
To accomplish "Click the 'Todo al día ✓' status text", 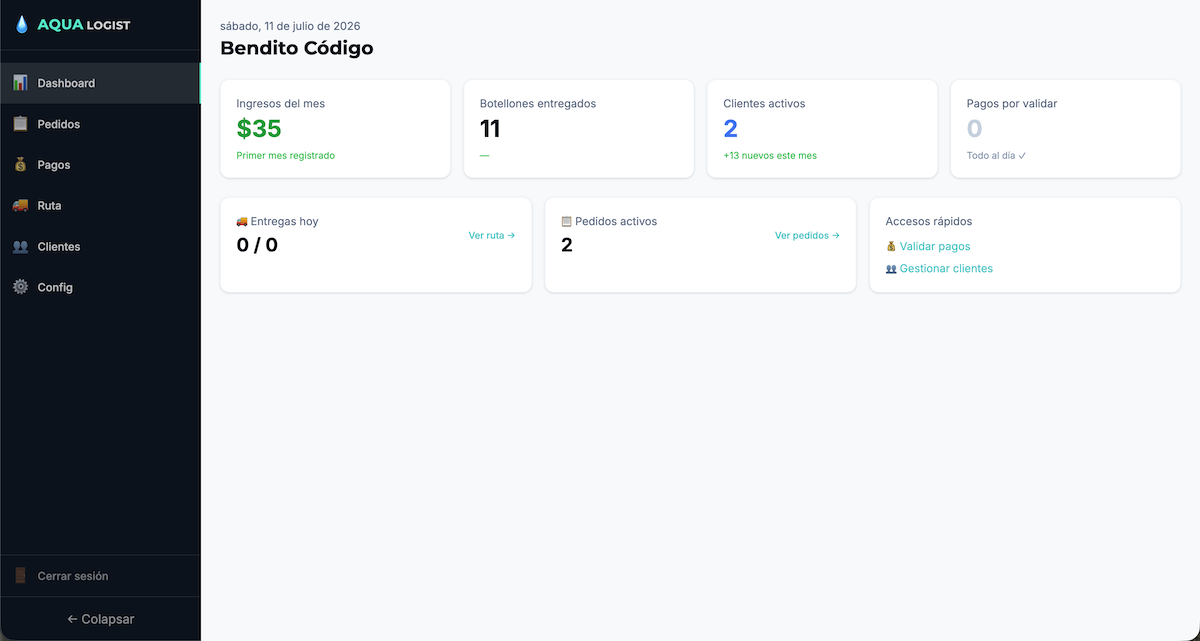I will (997, 156).
